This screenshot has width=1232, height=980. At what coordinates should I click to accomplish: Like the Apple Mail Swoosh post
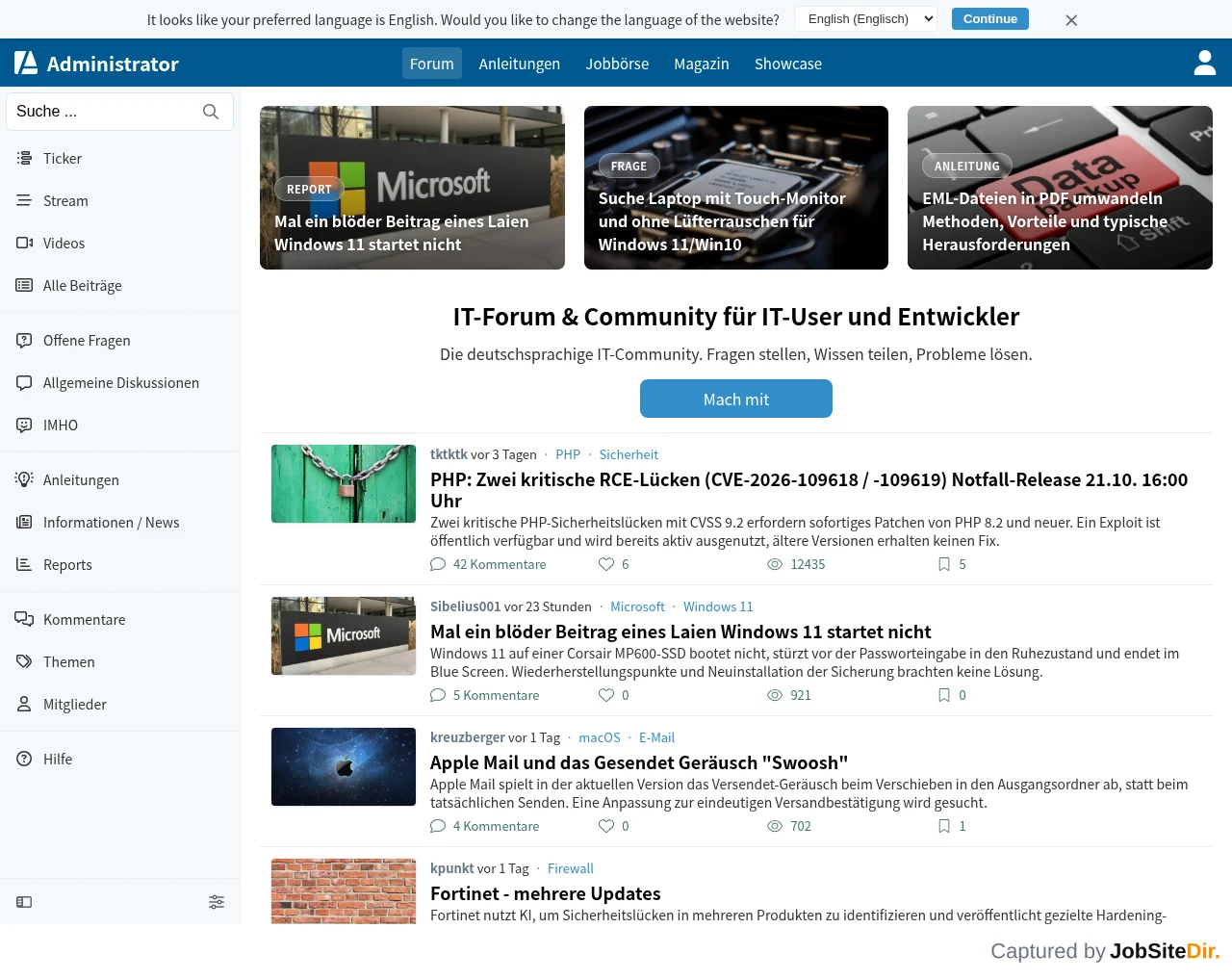pyautogui.click(x=606, y=826)
